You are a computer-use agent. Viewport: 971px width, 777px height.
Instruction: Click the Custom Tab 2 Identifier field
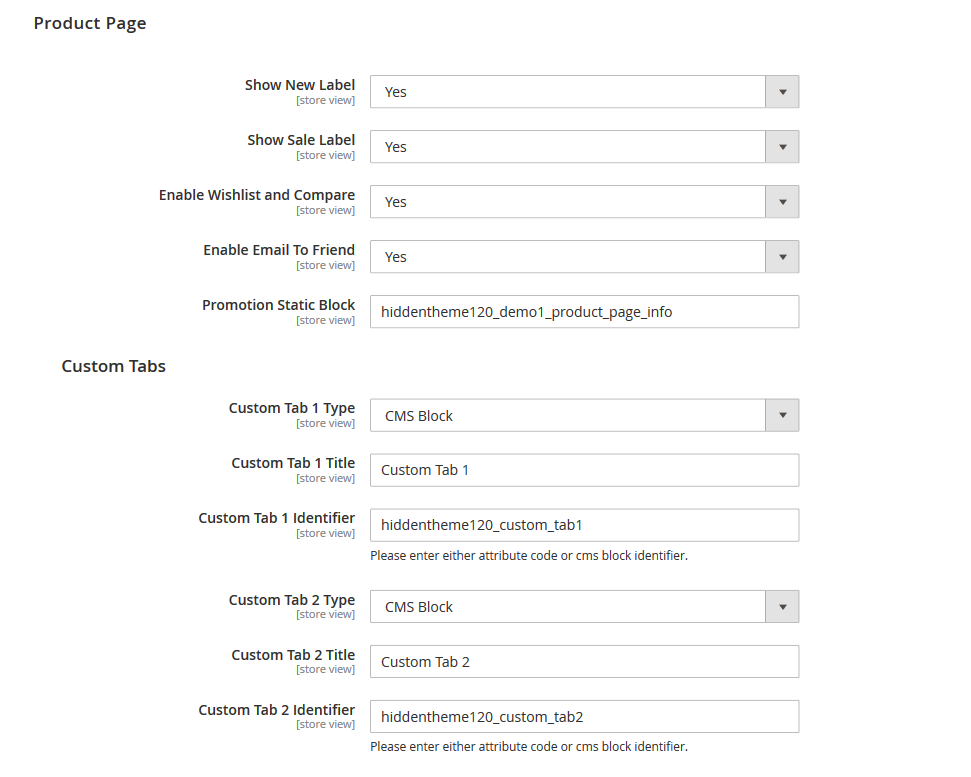pyautogui.click(x=583, y=716)
